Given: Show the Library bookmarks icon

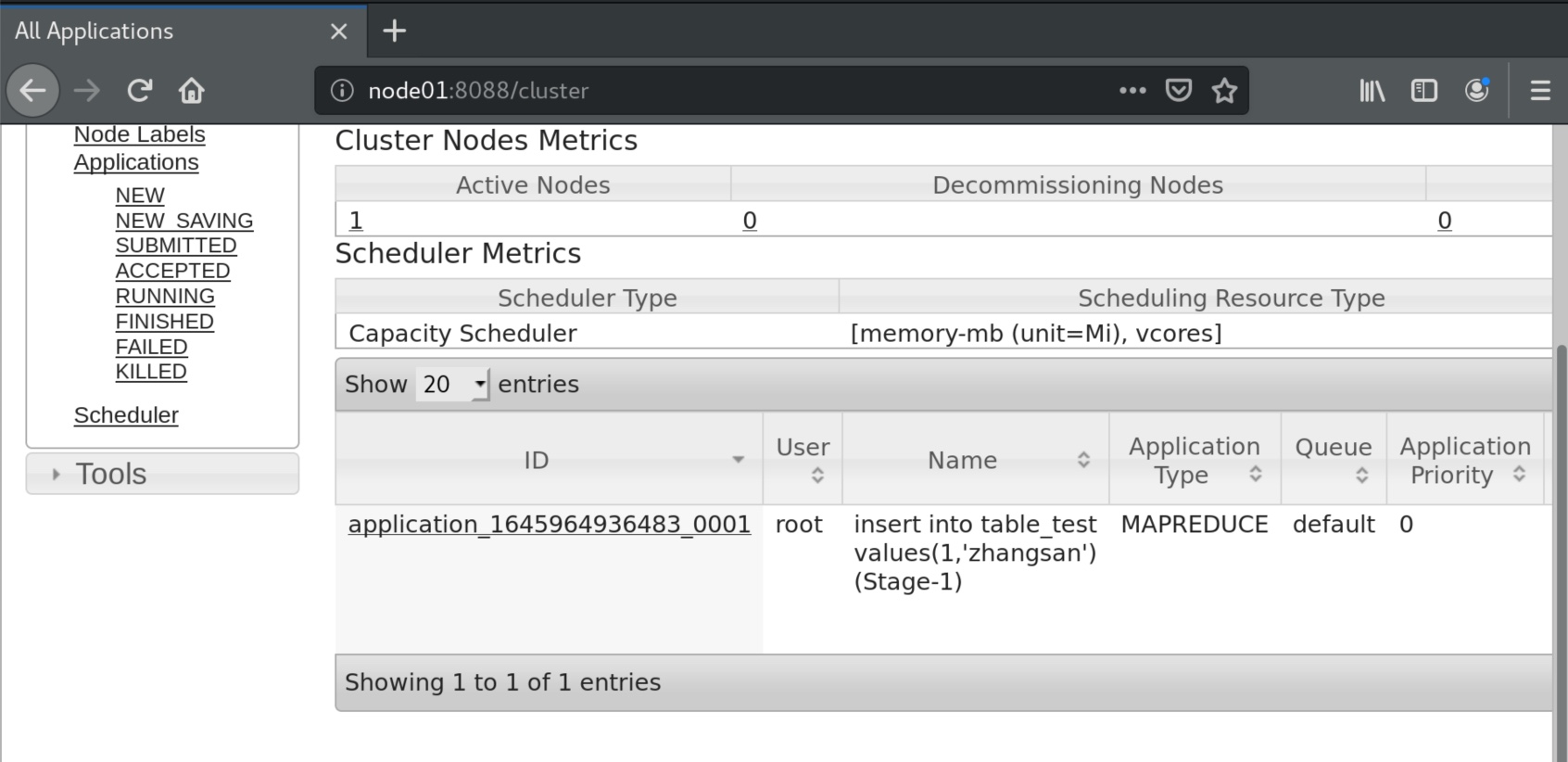Looking at the screenshot, I should click(1372, 90).
